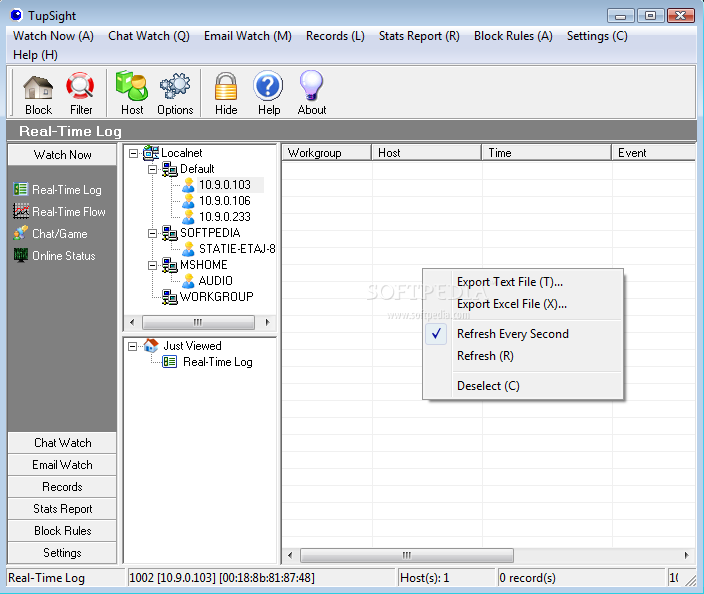This screenshot has width=704, height=594.
Task: Click host tree horizontal scrollbar thumb
Action: click(x=198, y=322)
